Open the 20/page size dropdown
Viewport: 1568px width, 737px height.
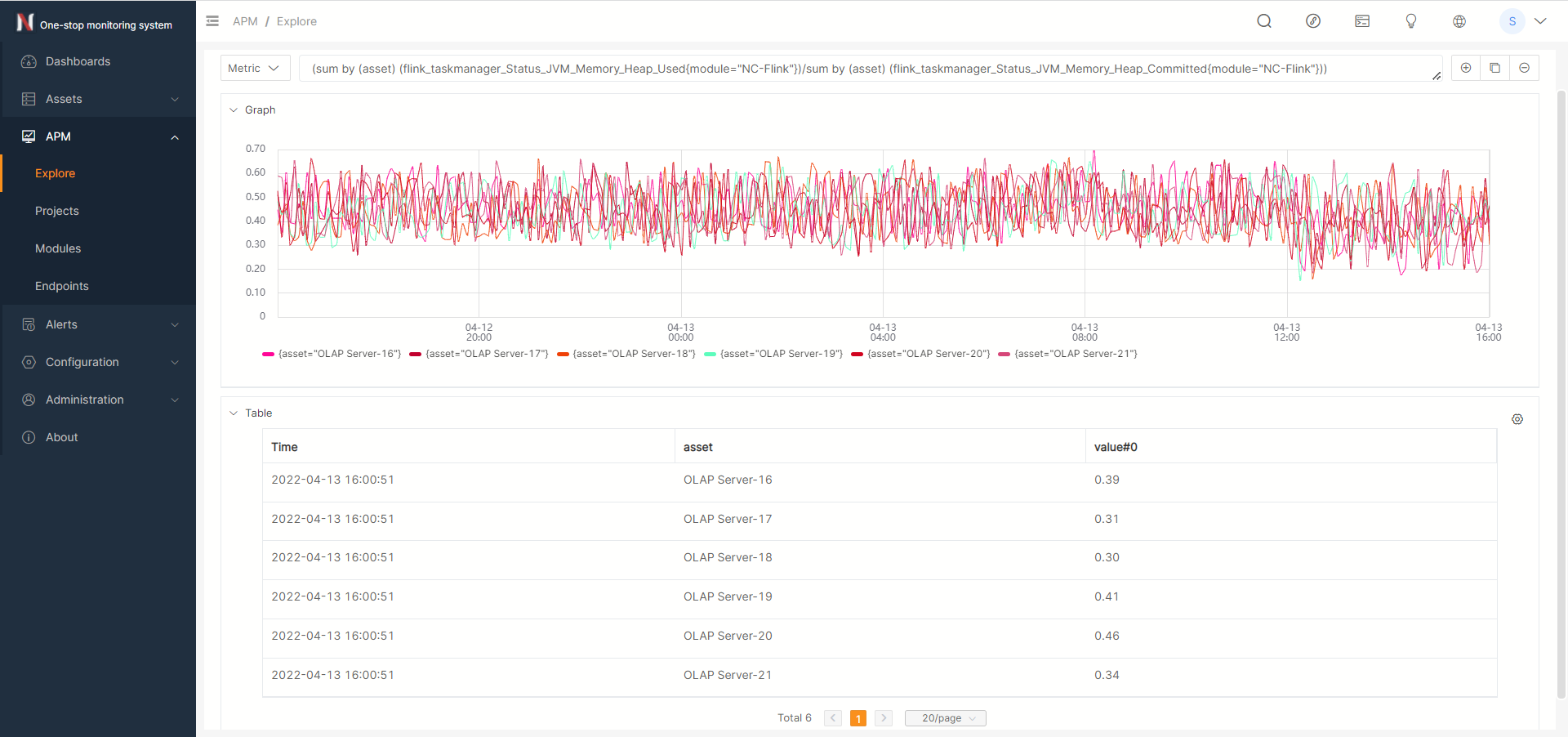pyautogui.click(x=945, y=718)
